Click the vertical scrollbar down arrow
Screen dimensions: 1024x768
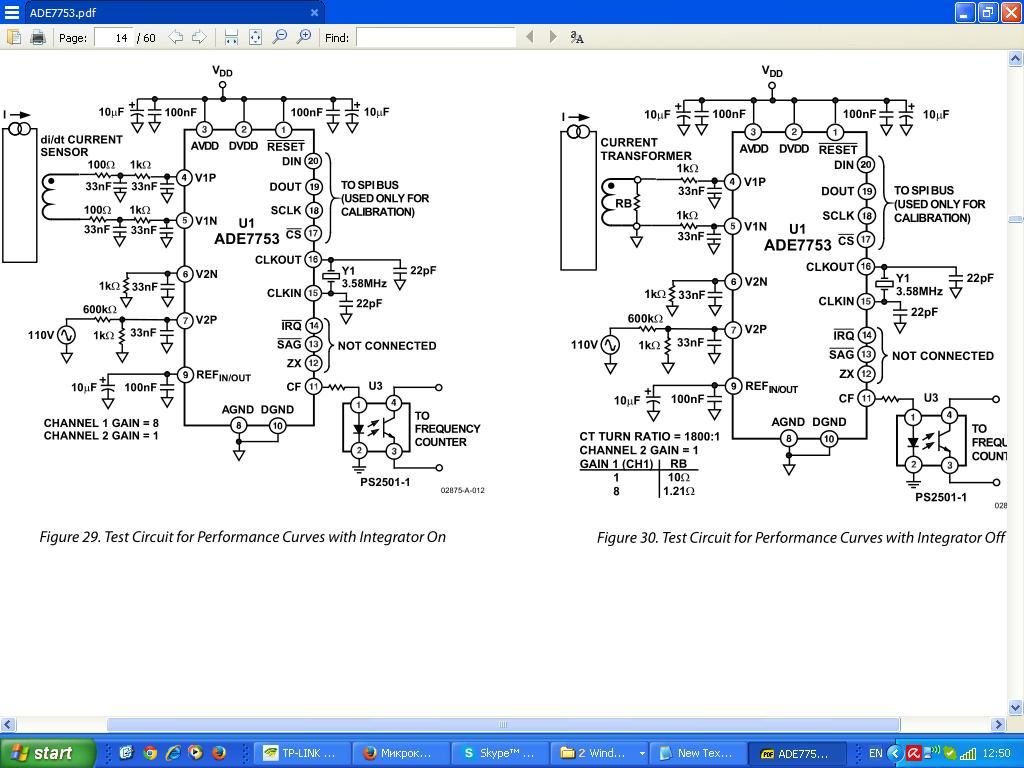(x=1016, y=707)
